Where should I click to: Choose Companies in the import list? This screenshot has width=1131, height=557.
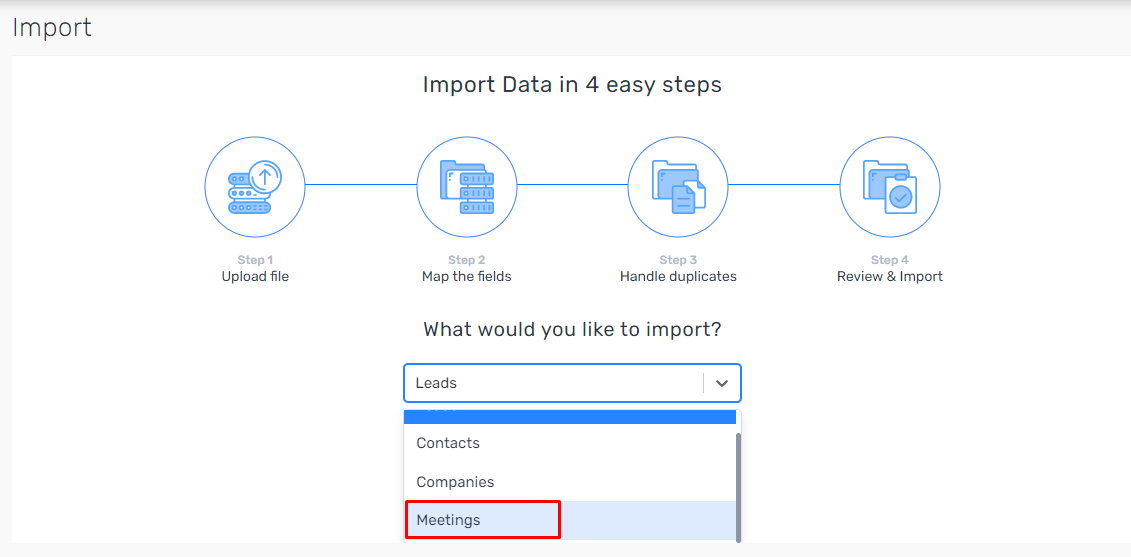569,482
